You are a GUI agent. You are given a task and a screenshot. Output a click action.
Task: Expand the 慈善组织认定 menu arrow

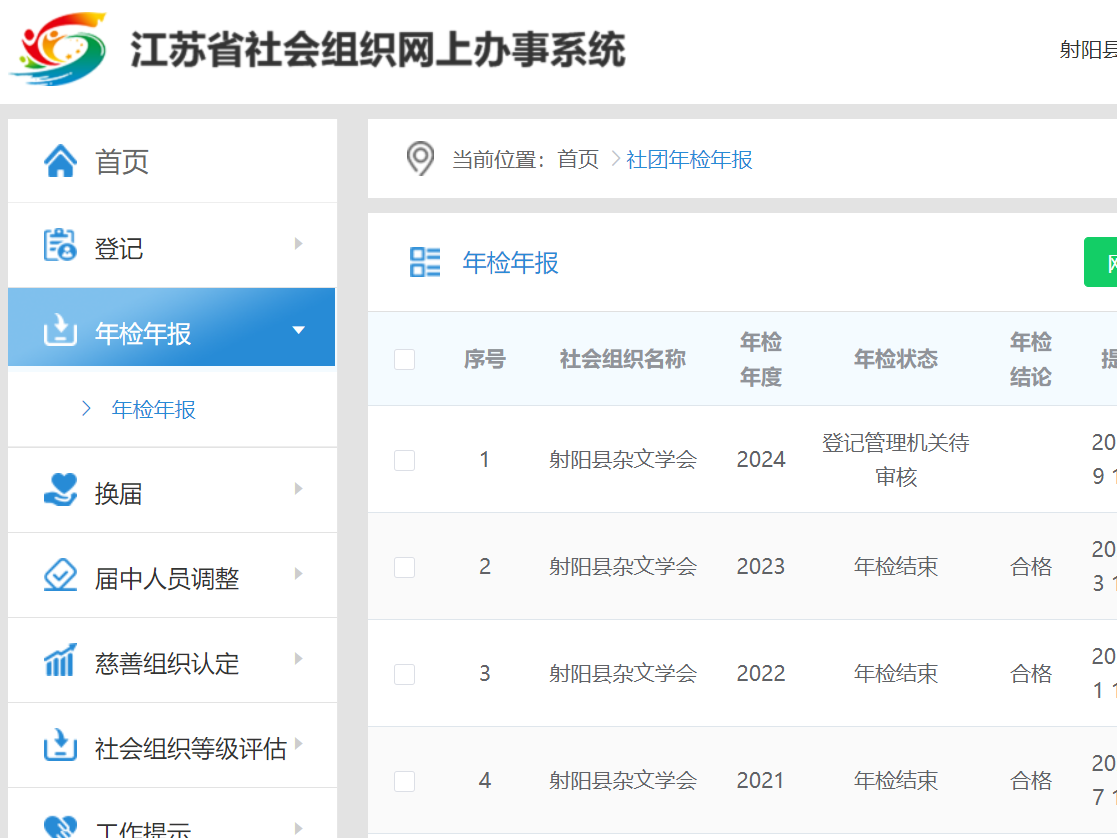click(x=298, y=658)
